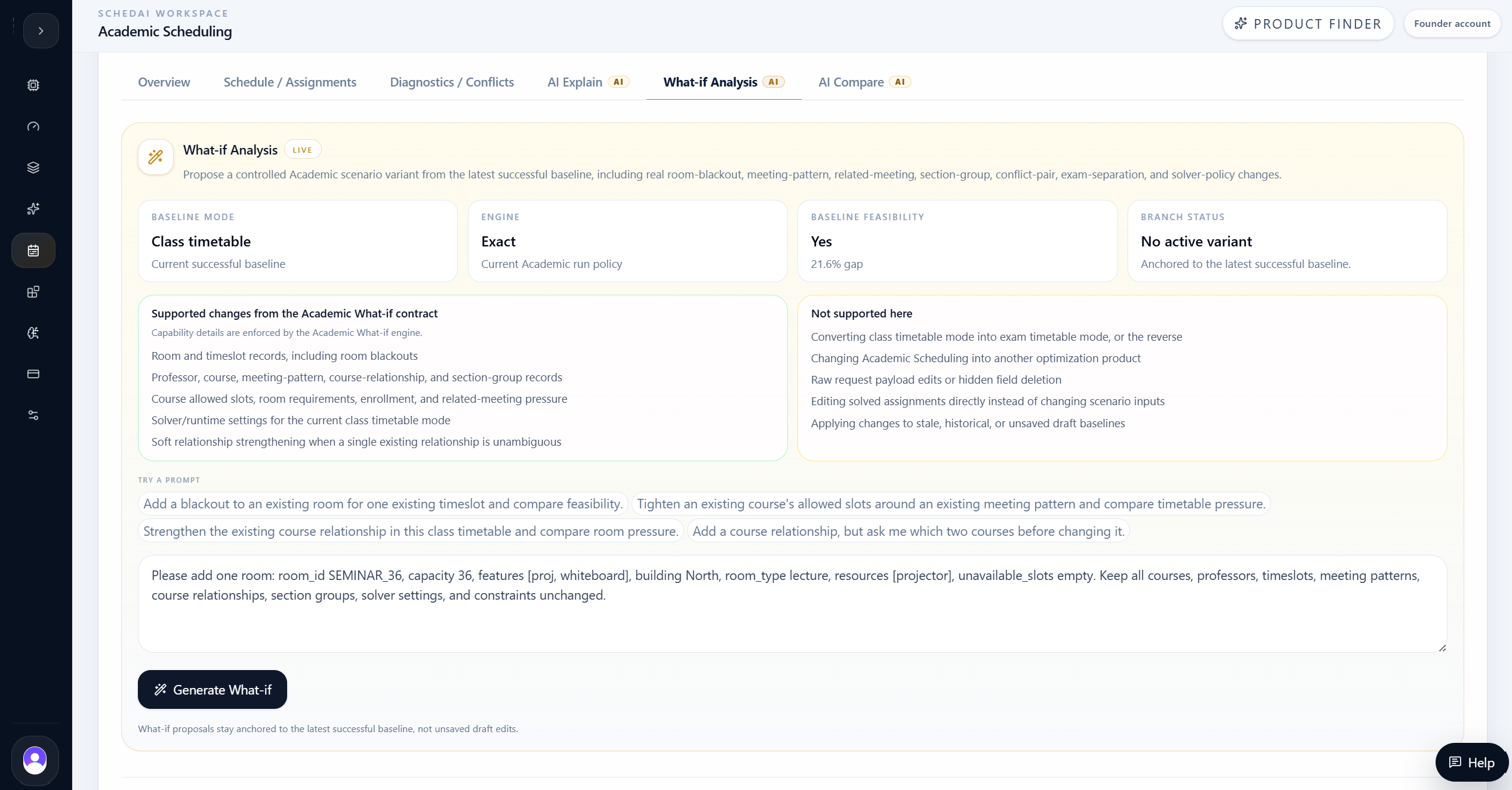
Task: Open the gauge dashboard icon in sidebar
Action: coord(33,126)
